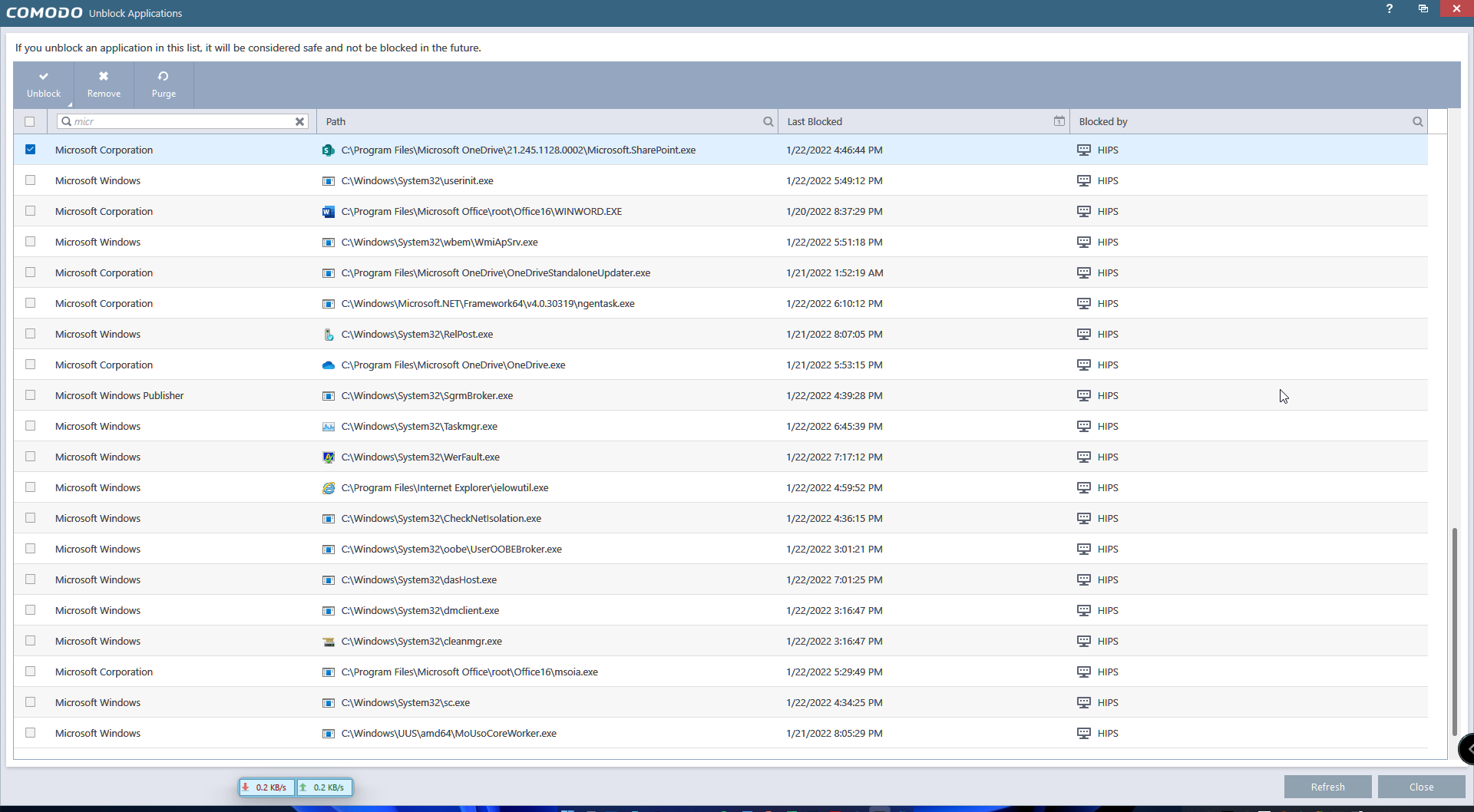The image size is (1474, 812).
Task: Select the WerFault.exe path text
Action: click(x=421, y=457)
